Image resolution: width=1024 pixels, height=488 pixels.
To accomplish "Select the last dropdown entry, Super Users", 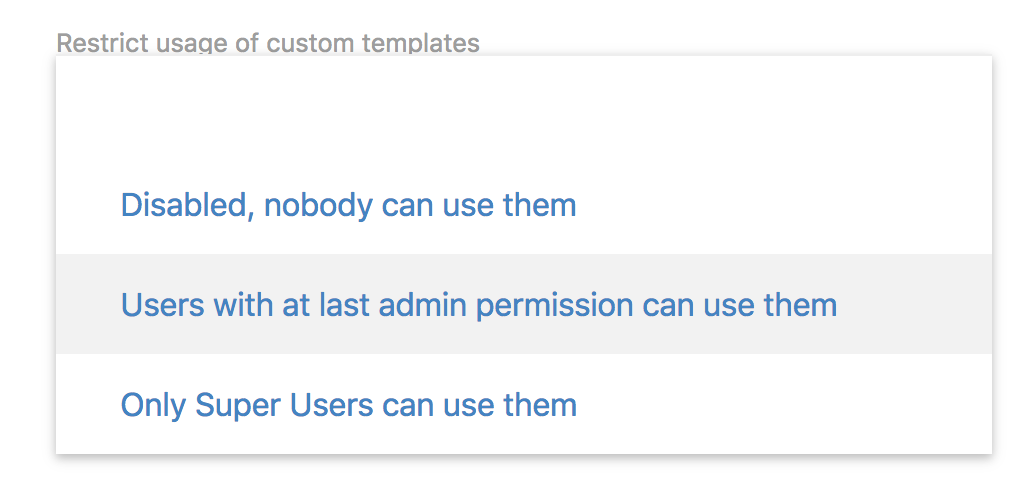I will click(x=348, y=404).
